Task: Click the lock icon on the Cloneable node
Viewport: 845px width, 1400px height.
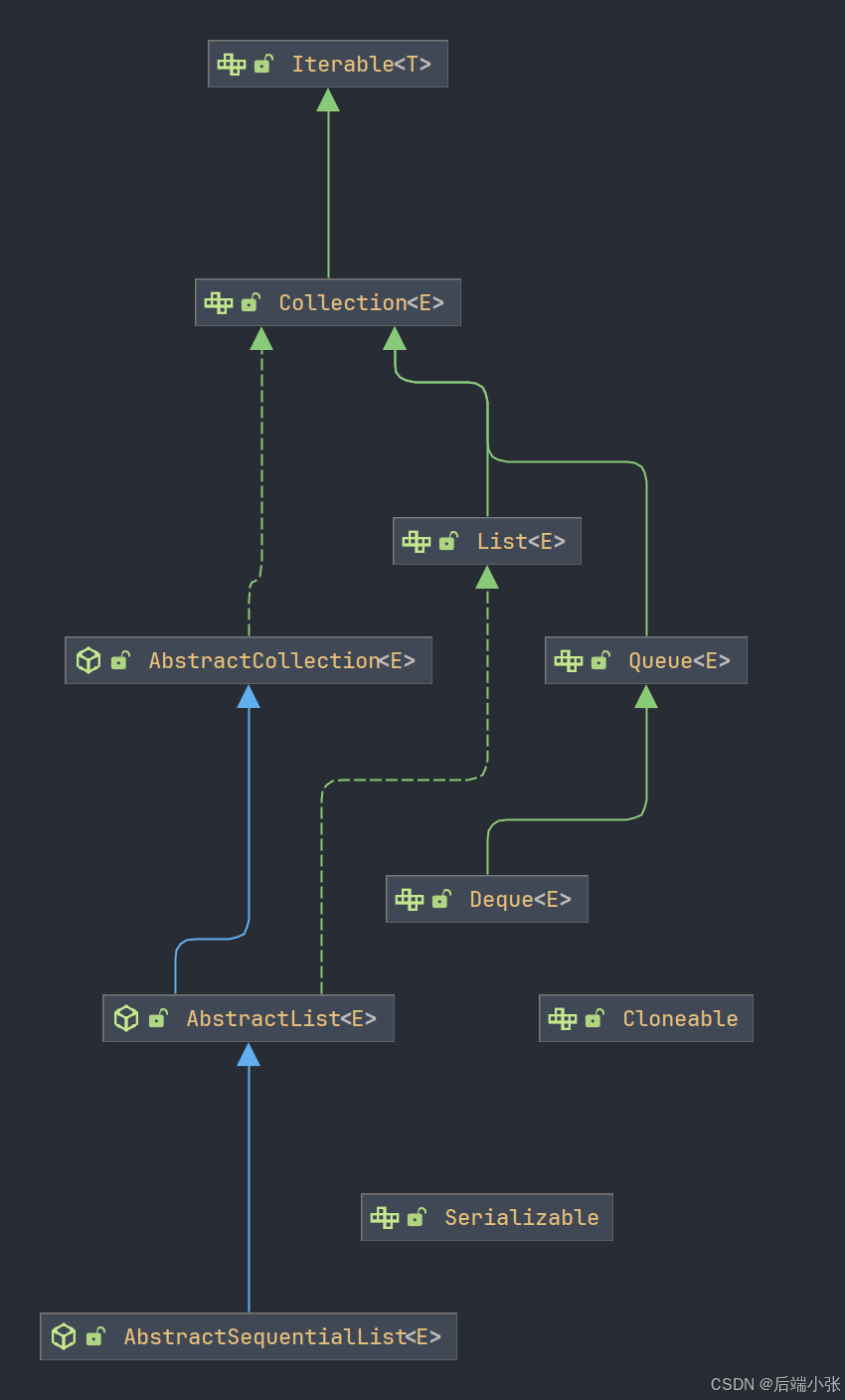Action: 594,1018
